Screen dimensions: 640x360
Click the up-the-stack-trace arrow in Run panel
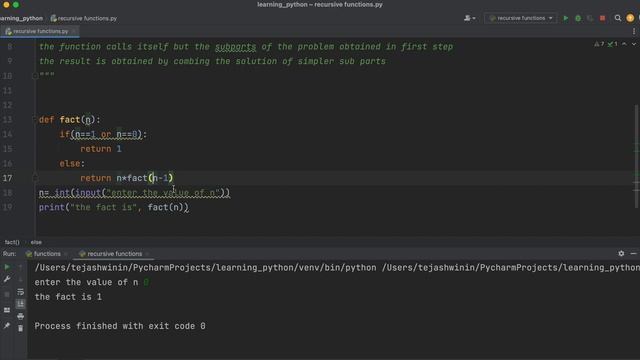[20, 267]
